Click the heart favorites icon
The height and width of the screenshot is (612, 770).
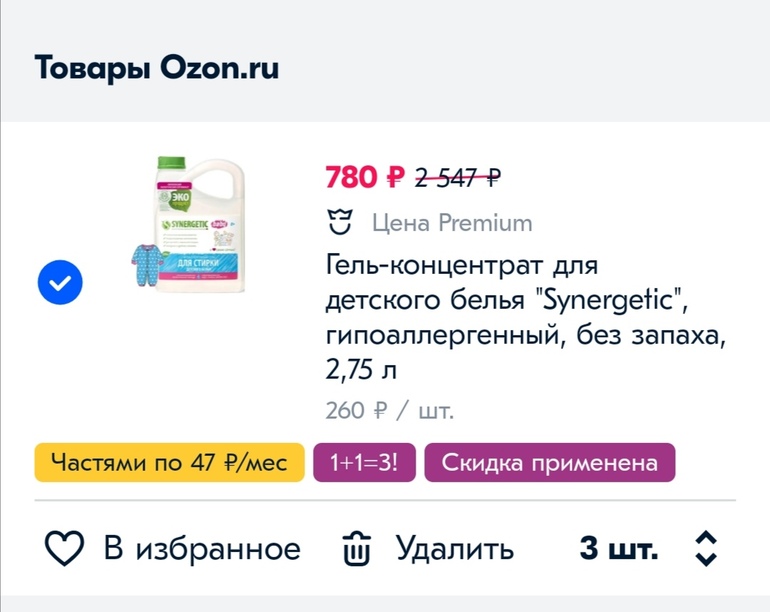click(x=66, y=549)
